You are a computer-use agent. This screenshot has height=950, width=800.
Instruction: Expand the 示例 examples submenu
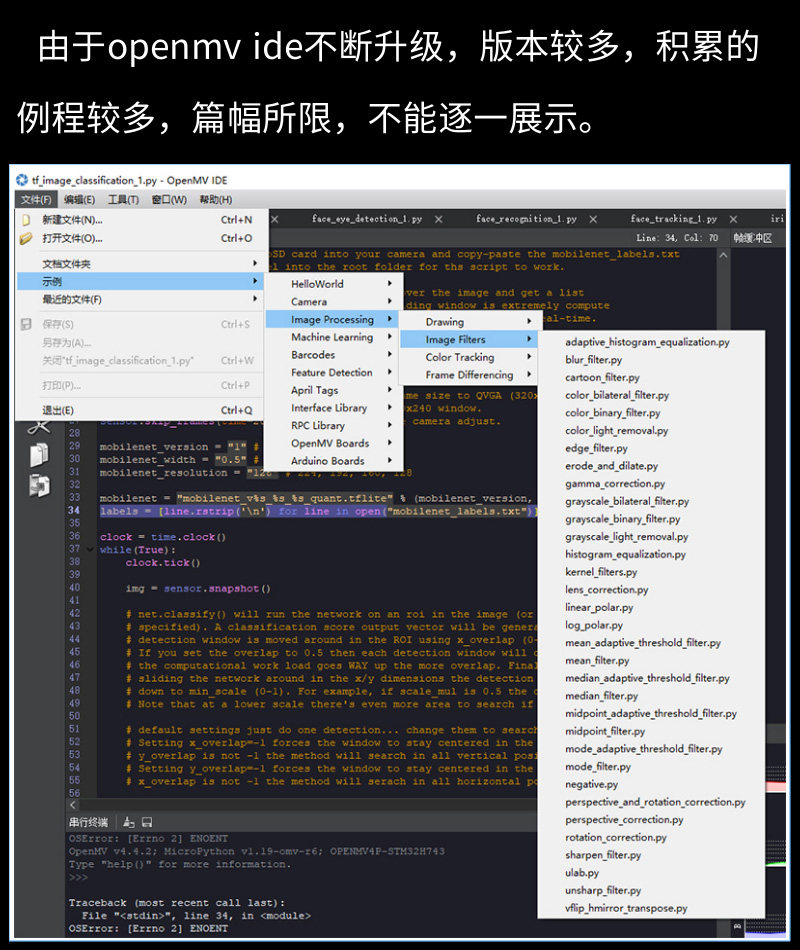pos(139,281)
